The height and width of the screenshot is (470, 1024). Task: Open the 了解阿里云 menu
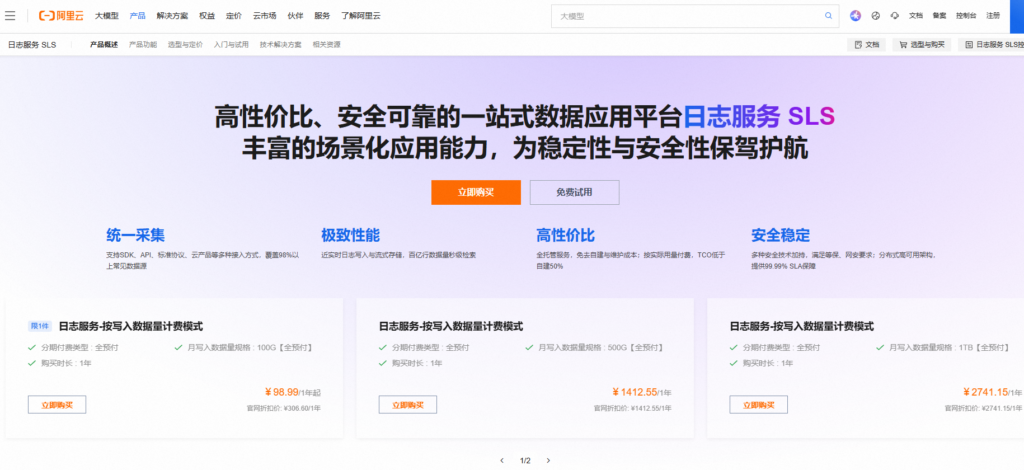click(360, 16)
